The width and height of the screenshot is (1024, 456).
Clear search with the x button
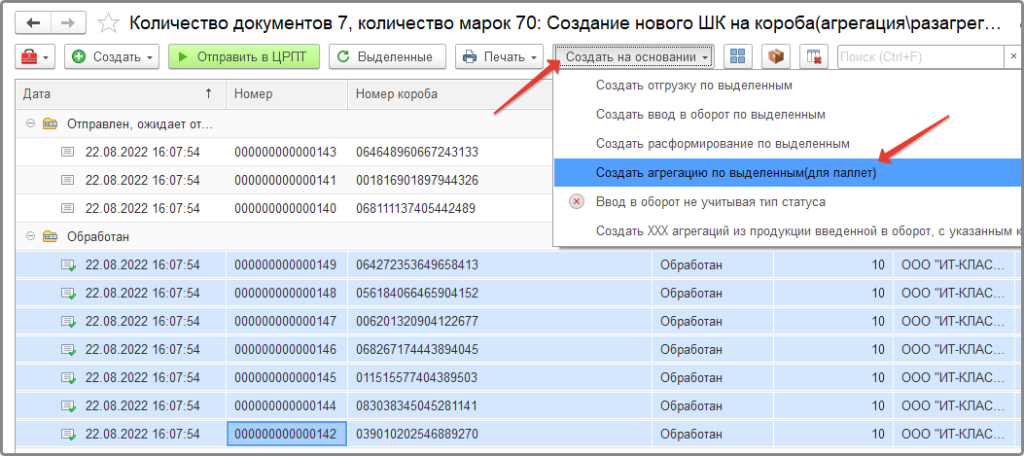(1014, 57)
